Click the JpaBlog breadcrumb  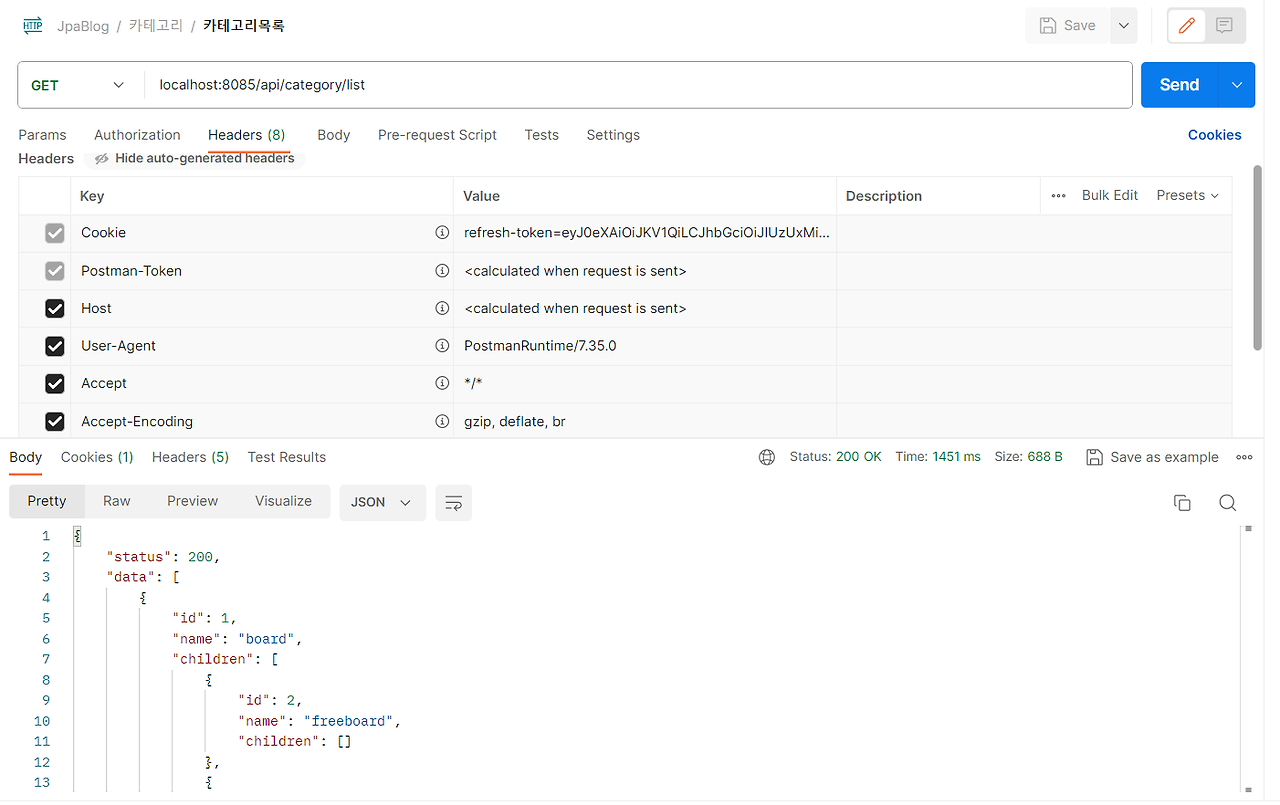83,26
